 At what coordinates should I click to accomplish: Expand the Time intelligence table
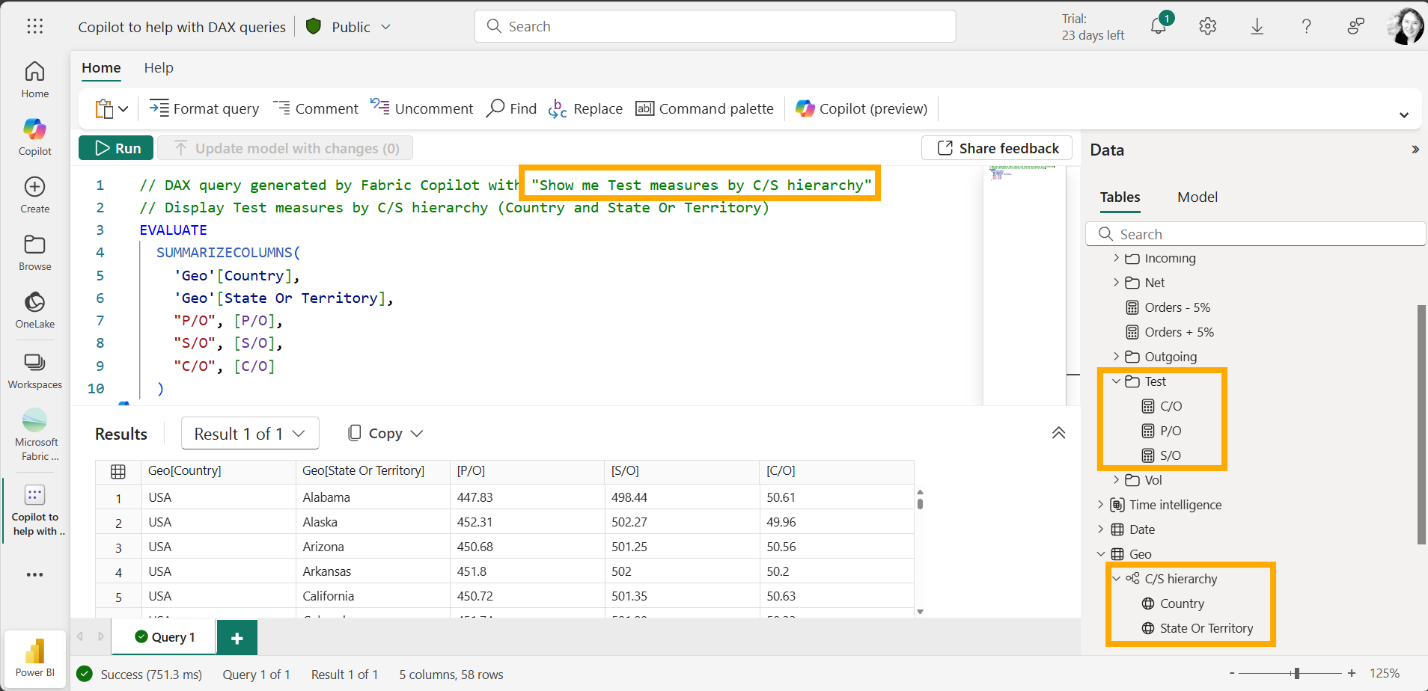1101,505
